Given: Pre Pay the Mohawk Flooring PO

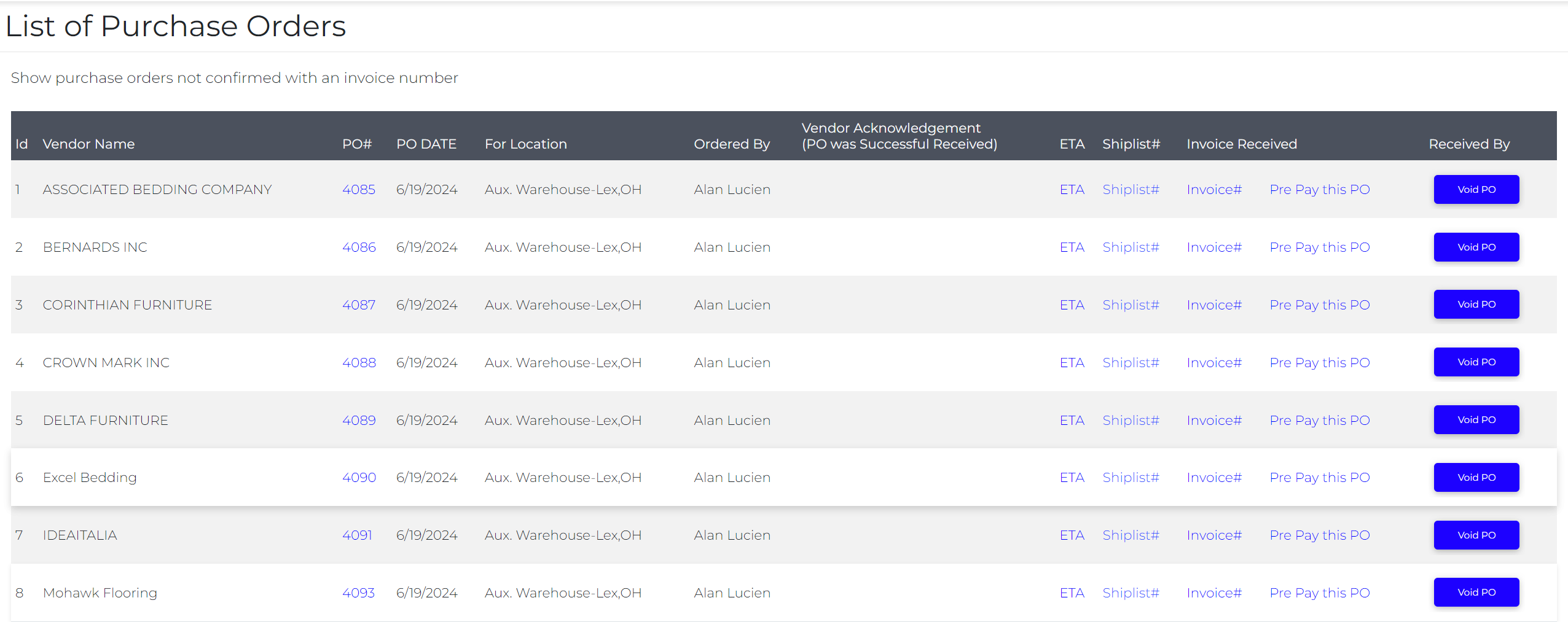Looking at the screenshot, I should pyautogui.click(x=1320, y=593).
